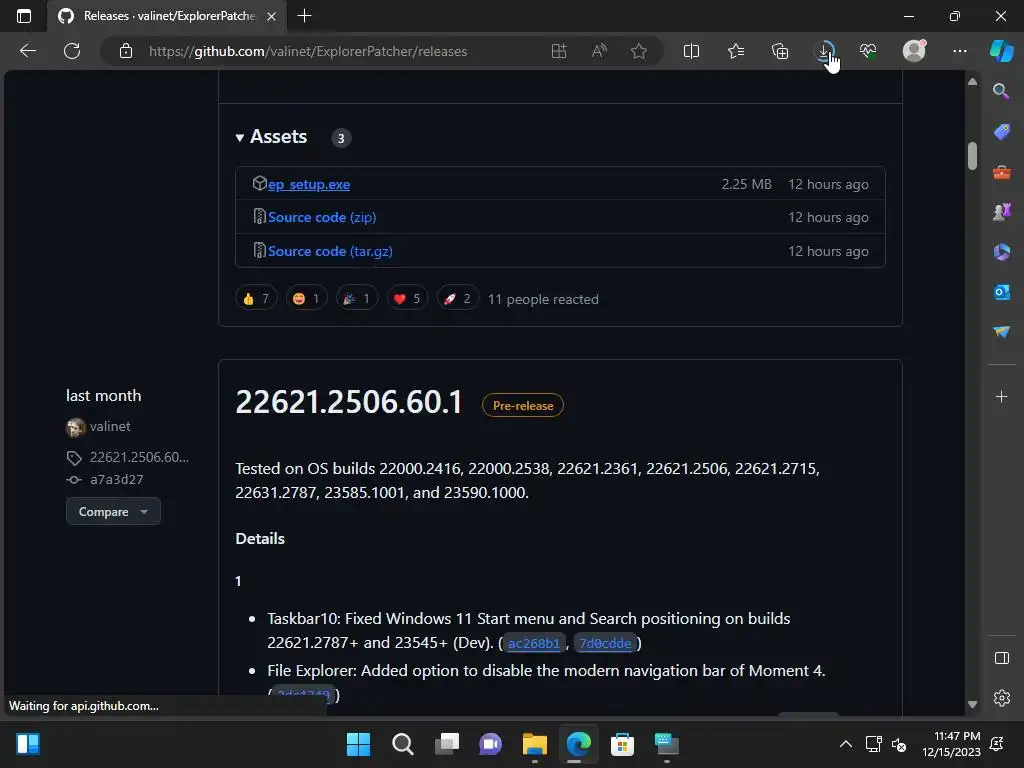Download Source code (zip)
Screen dimensions: 1024x768
pos(322,217)
